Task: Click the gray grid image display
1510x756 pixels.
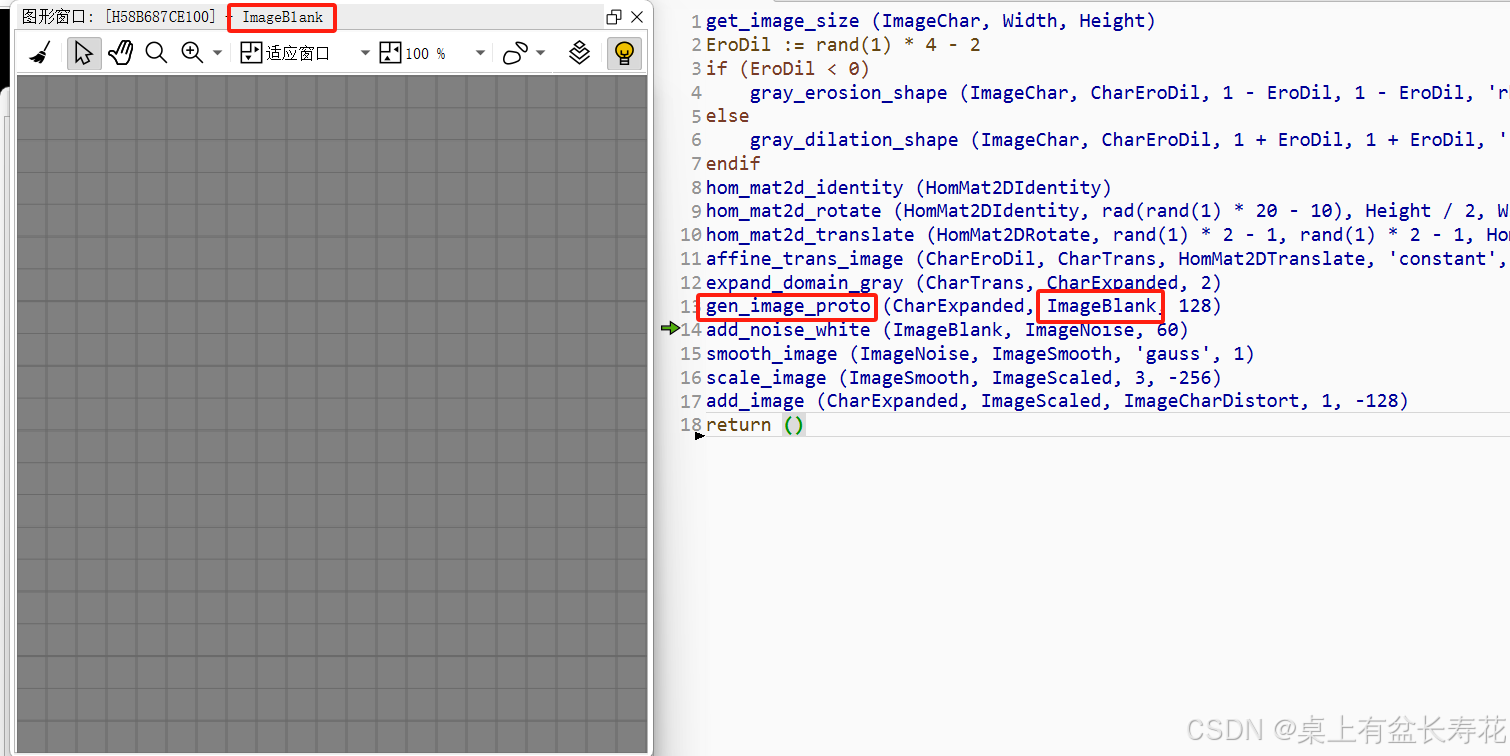Action: [332, 413]
